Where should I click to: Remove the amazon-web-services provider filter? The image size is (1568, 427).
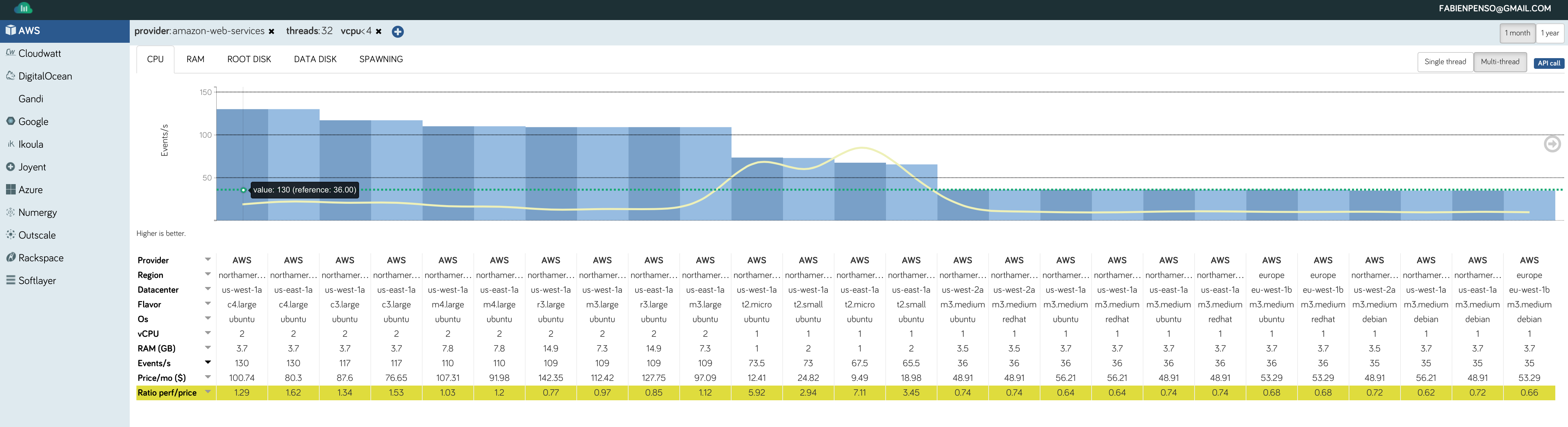(271, 32)
